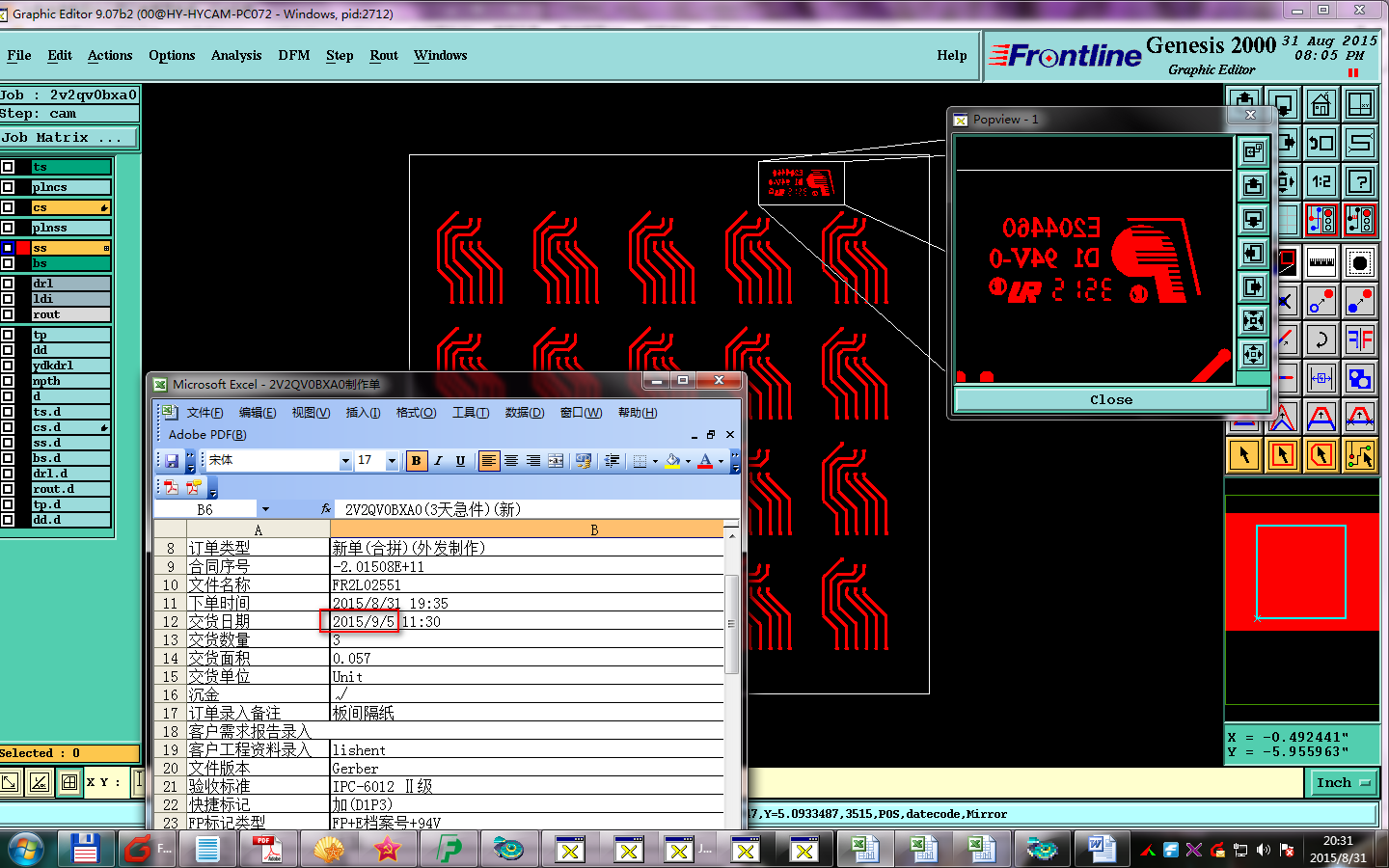Click the yellow fill color bucket

click(x=673, y=461)
